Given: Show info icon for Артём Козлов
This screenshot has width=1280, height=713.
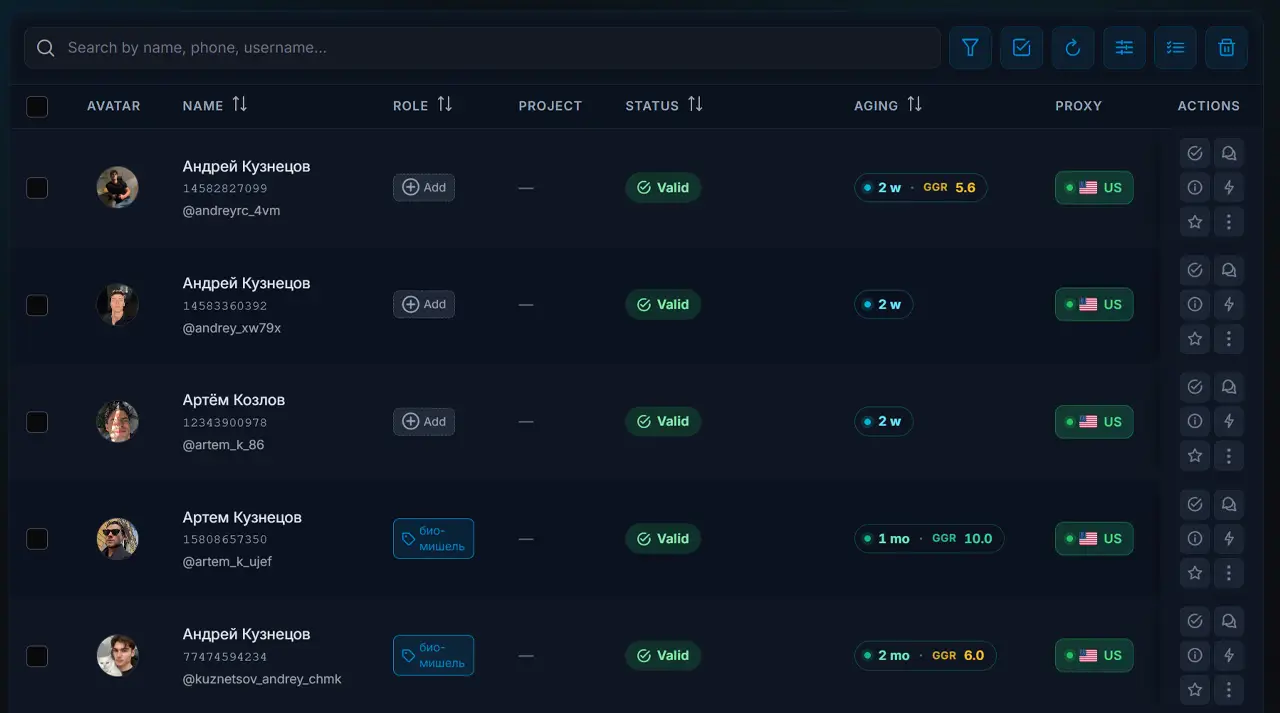Looking at the screenshot, I should (x=1194, y=421).
